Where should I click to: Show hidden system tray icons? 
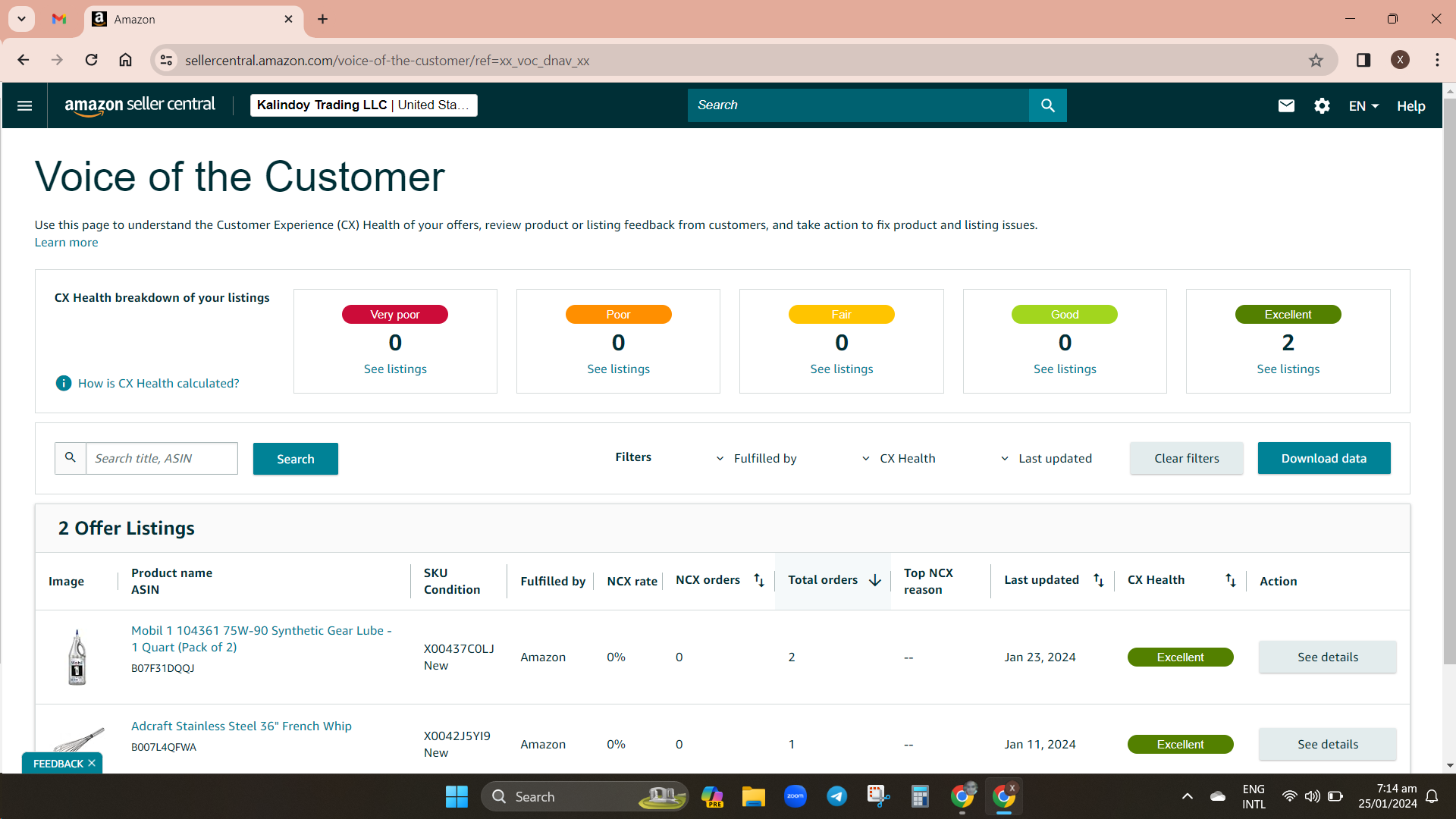tap(1188, 796)
